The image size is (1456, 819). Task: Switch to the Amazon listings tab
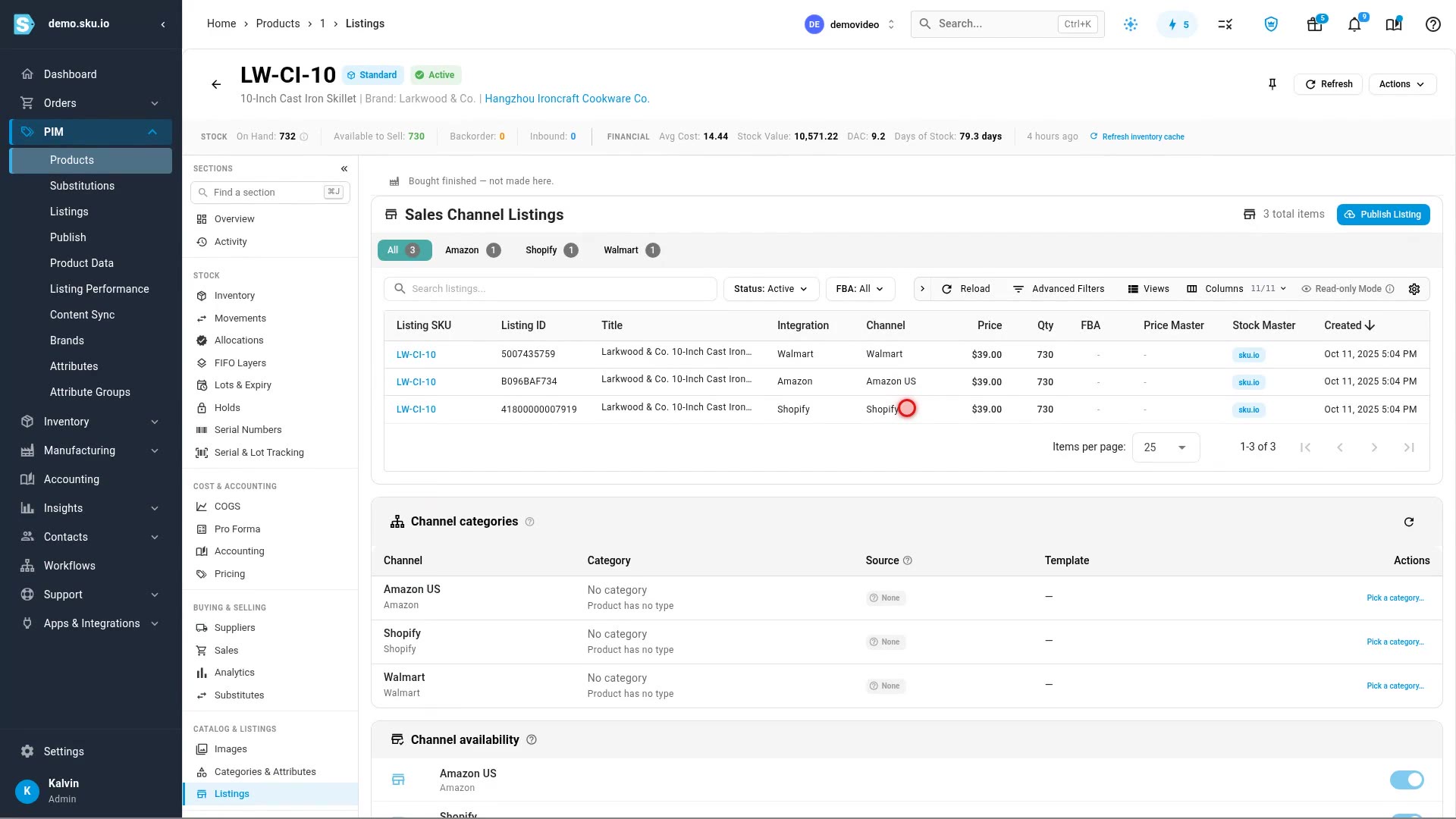click(x=472, y=250)
